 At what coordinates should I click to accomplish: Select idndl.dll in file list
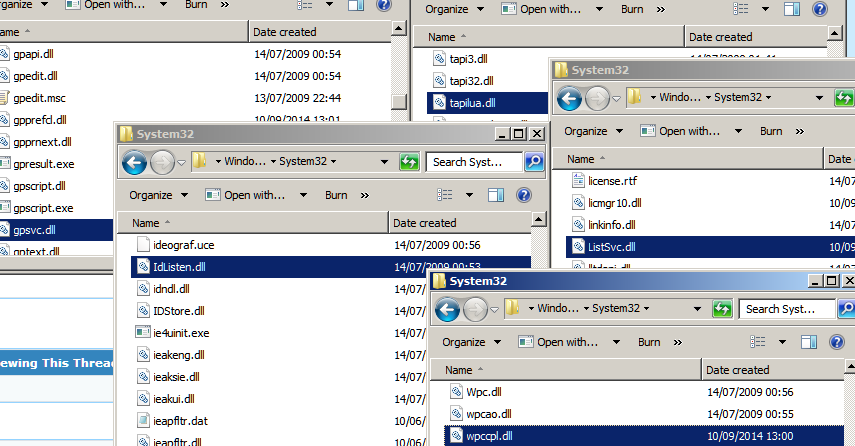pyautogui.click(x=171, y=289)
